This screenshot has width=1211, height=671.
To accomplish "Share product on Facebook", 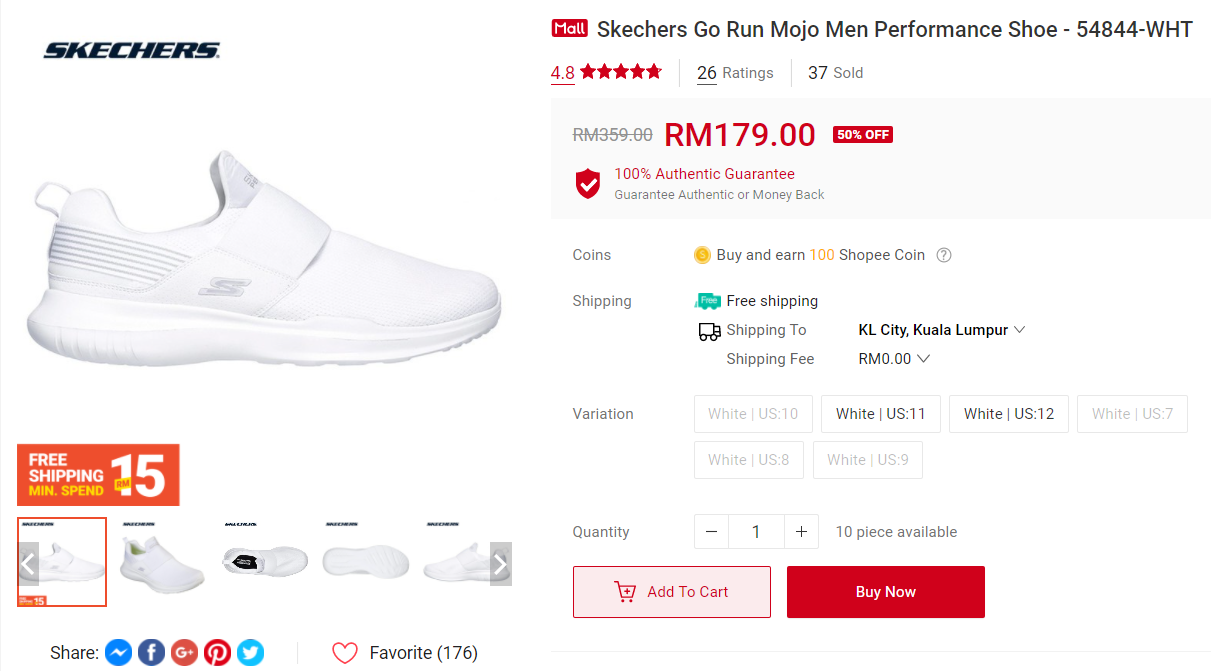I will tap(151, 653).
